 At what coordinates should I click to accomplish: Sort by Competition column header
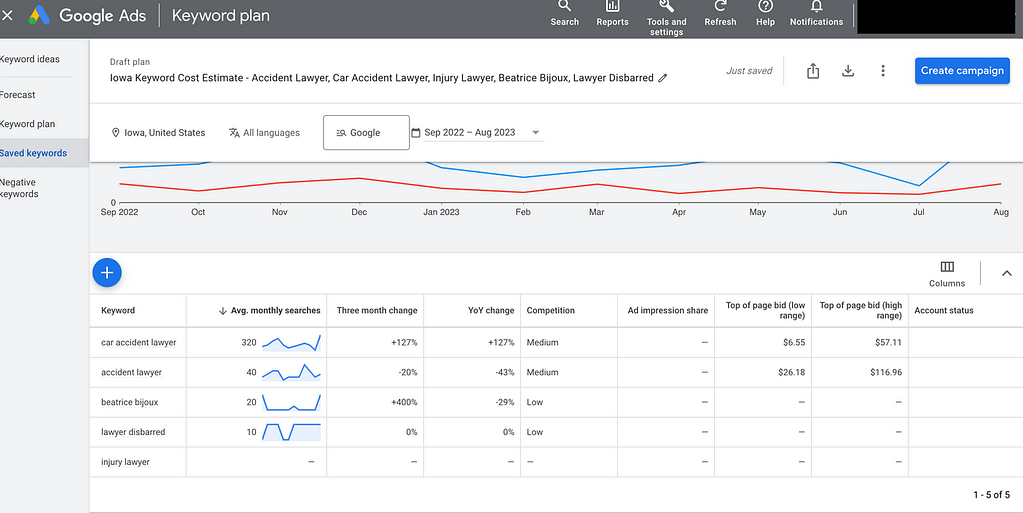pyautogui.click(x=551, y=311)
